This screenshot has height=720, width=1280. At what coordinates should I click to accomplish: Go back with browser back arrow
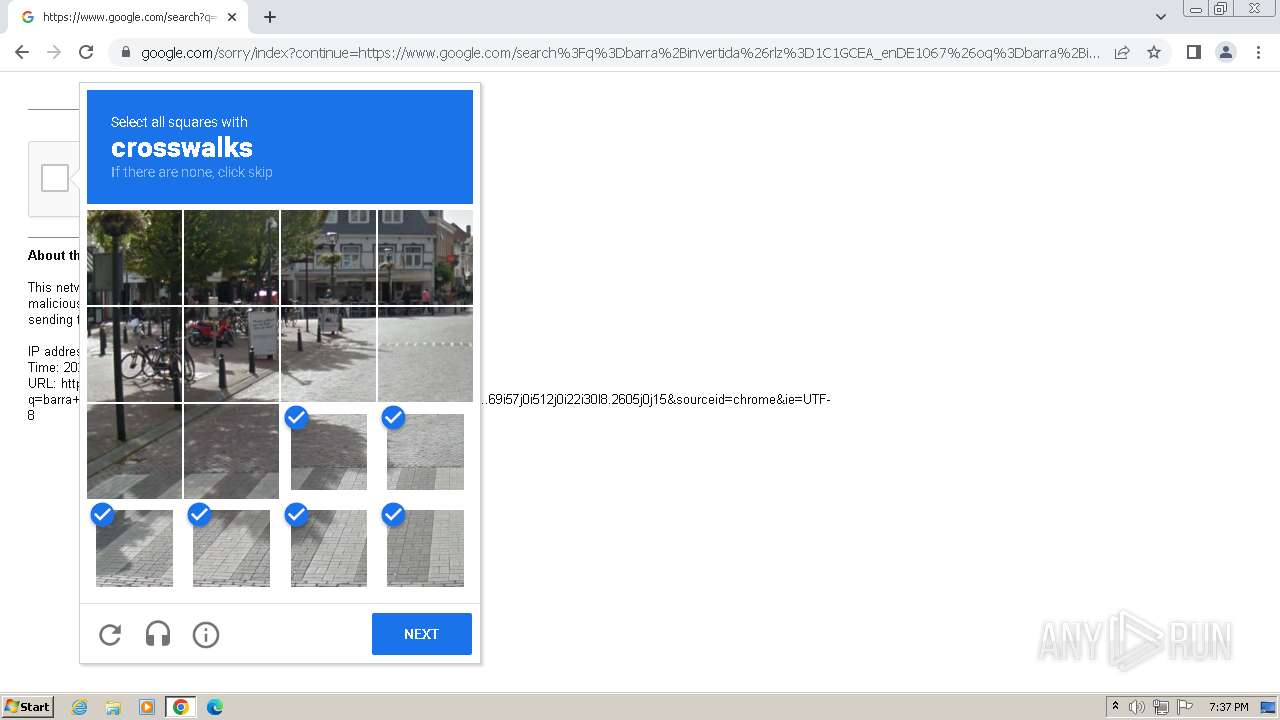(x=22, y=52)
